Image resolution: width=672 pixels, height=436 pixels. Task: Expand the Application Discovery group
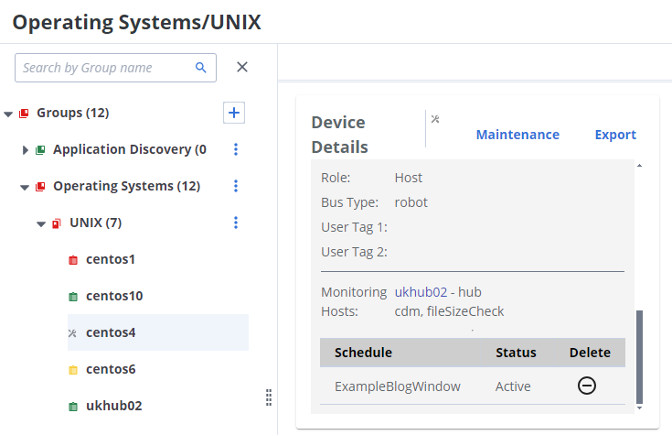pyautogui.click(x=25, y=150)
